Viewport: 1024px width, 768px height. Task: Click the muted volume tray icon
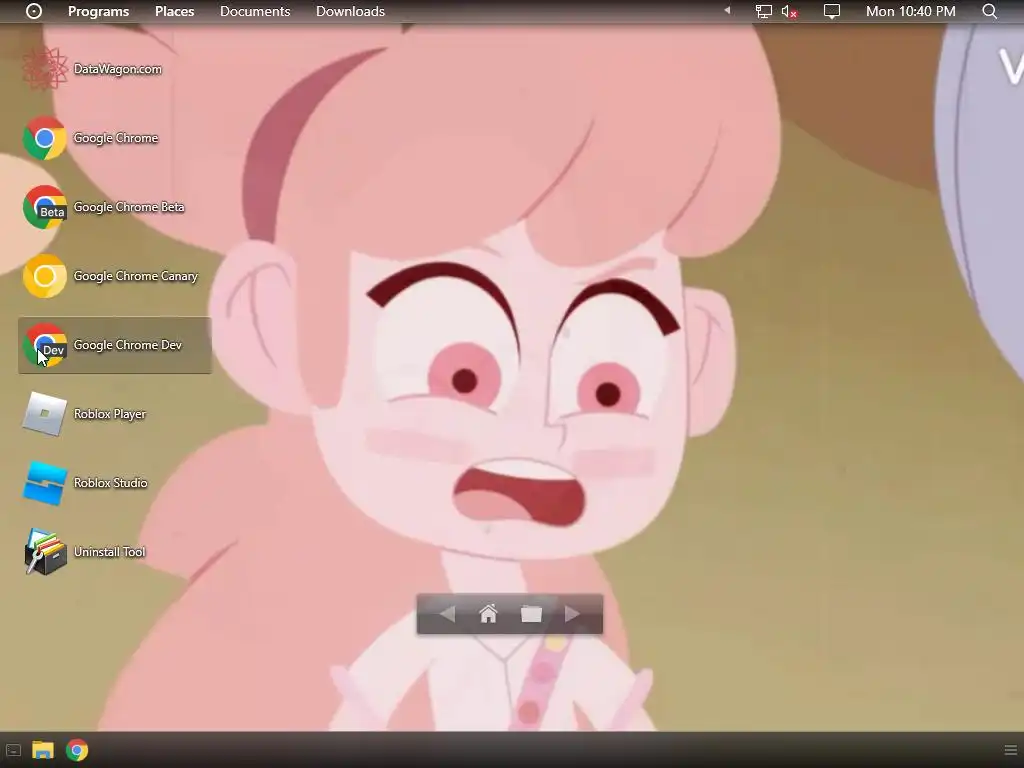click(x=790, y=12)
